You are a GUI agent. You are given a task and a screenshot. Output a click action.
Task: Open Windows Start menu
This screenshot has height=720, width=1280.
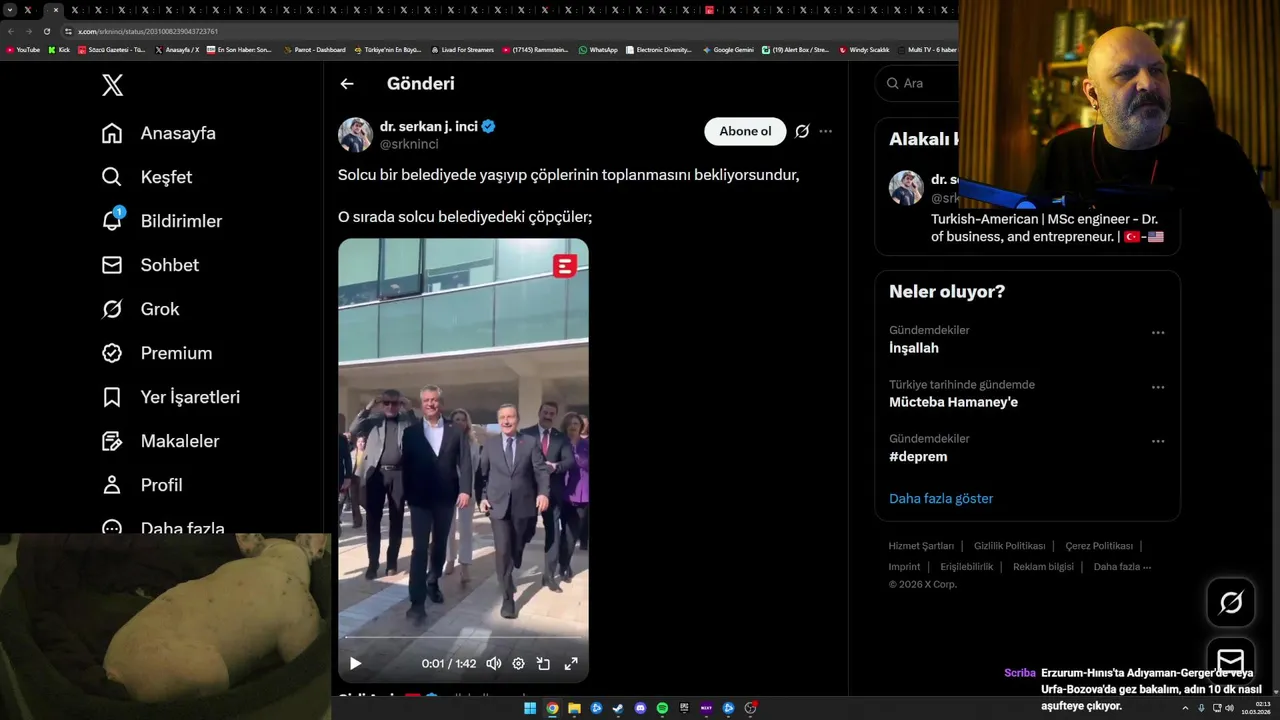click(x=530, y=708)
